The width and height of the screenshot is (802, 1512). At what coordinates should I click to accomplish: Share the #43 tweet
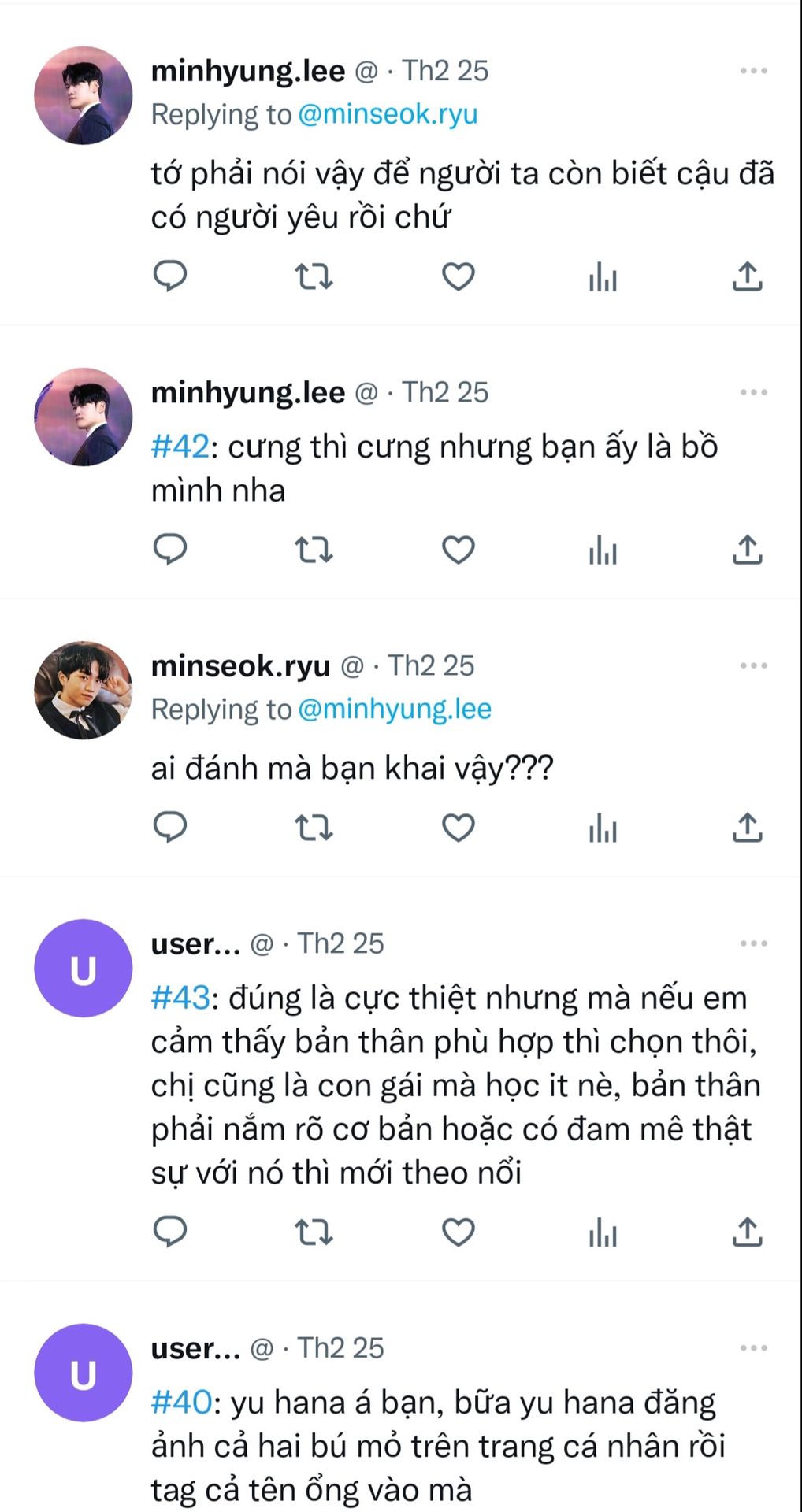click(x=747, y=1232)
